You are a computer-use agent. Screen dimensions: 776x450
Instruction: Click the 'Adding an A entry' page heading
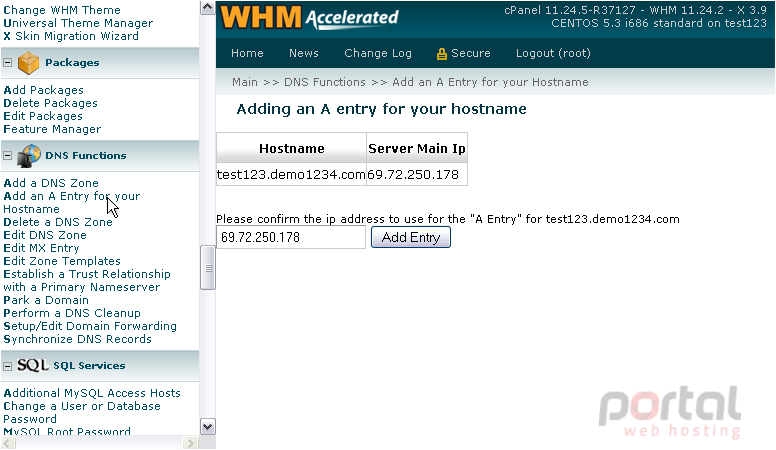tap(381, 109)
